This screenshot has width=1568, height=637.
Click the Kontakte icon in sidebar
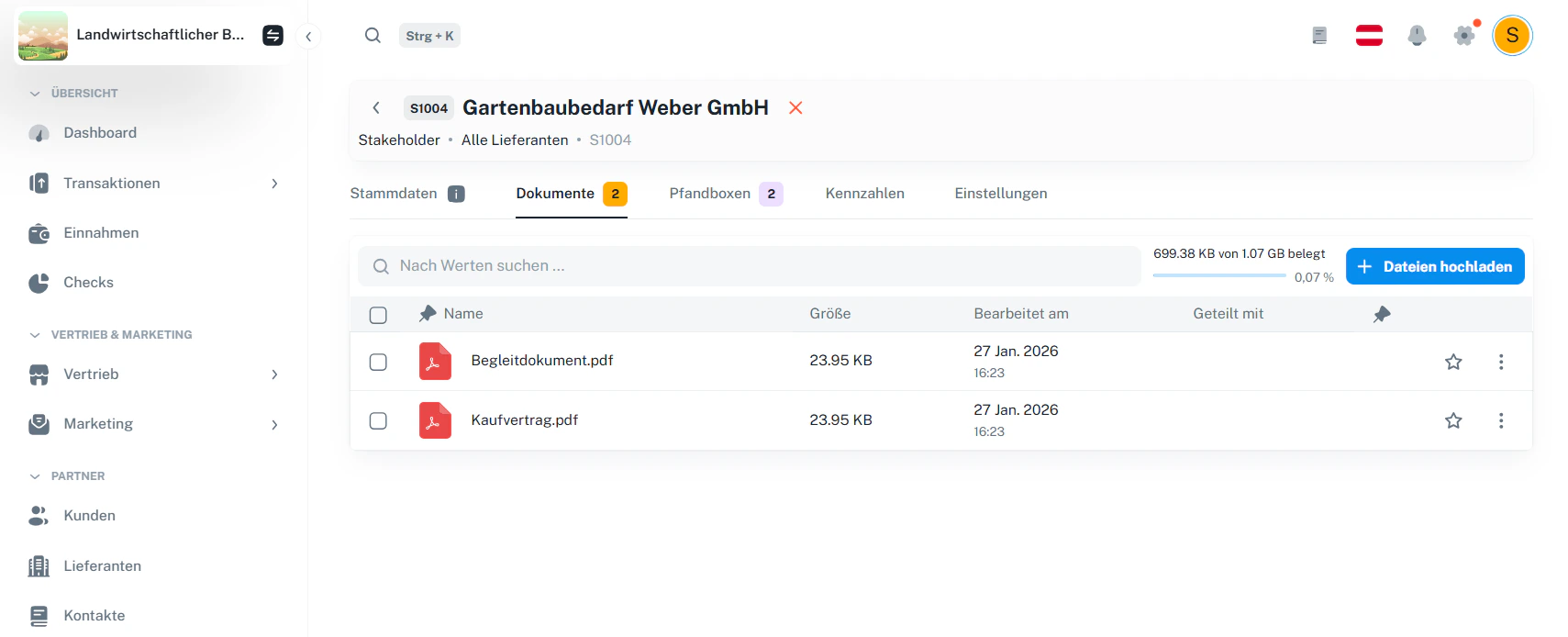pos(39,616)
